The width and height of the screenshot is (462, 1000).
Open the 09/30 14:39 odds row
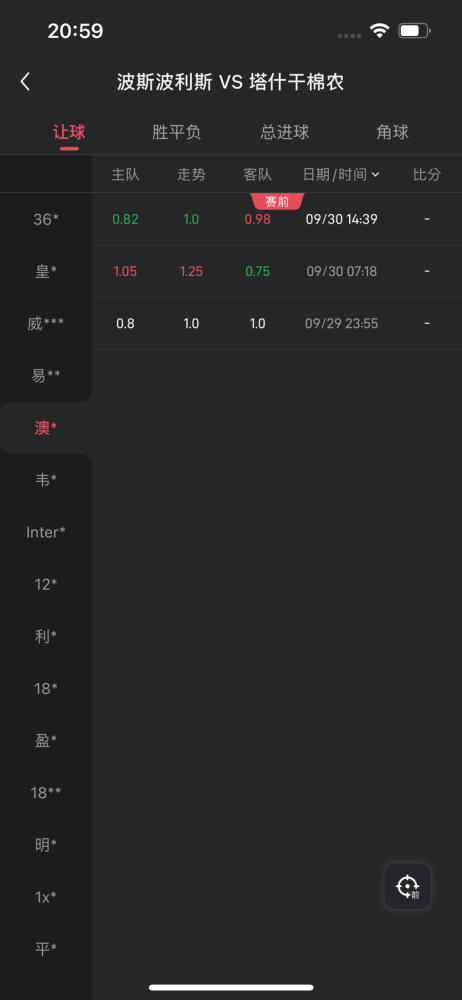(x=277, y=219)
